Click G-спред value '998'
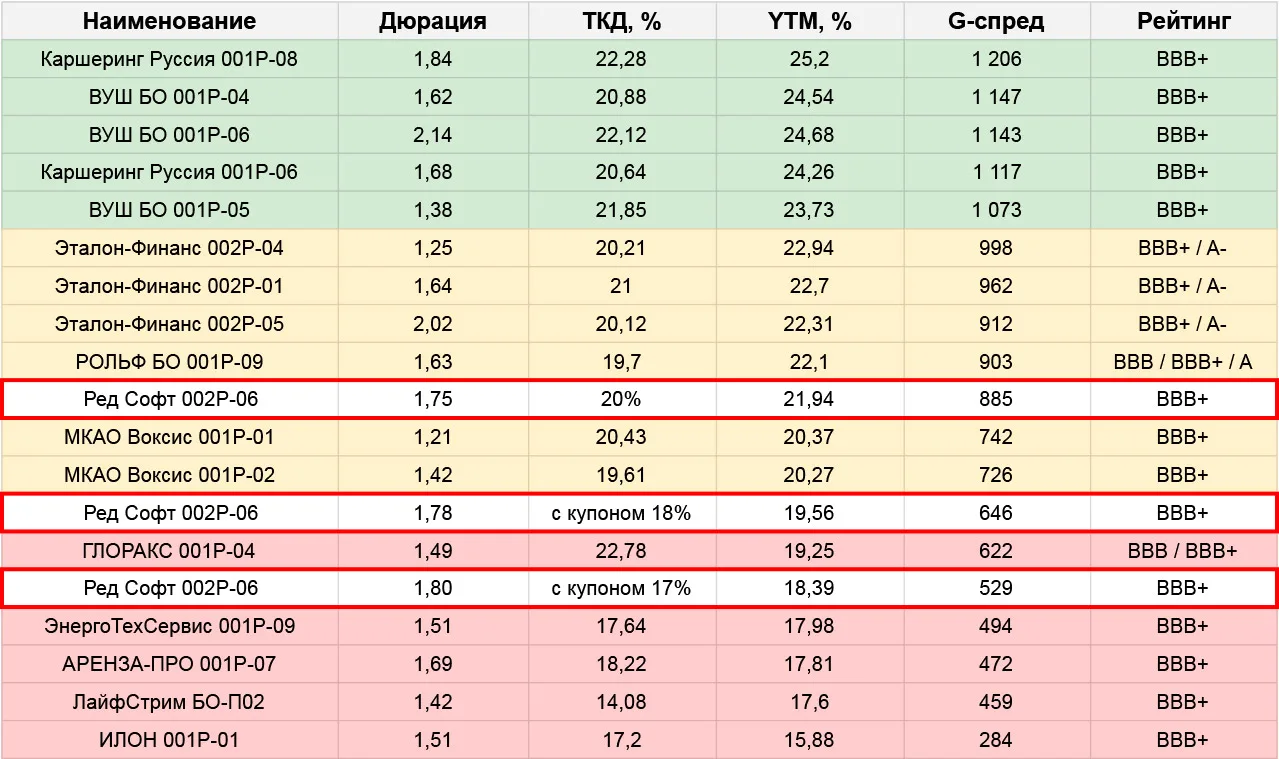 (997, 248)
